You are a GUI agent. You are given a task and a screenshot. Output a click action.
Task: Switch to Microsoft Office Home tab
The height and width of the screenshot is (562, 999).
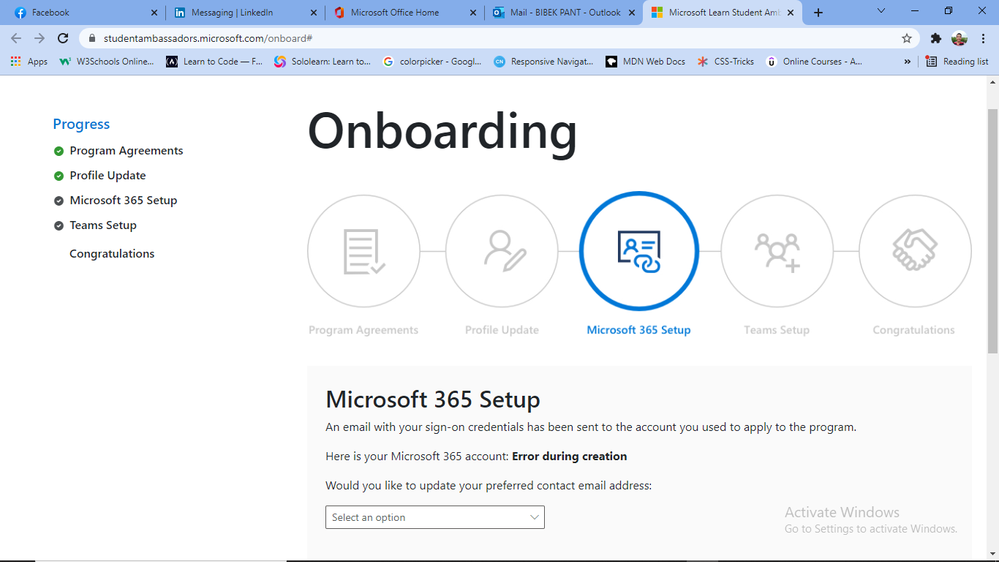coord(405,13)
